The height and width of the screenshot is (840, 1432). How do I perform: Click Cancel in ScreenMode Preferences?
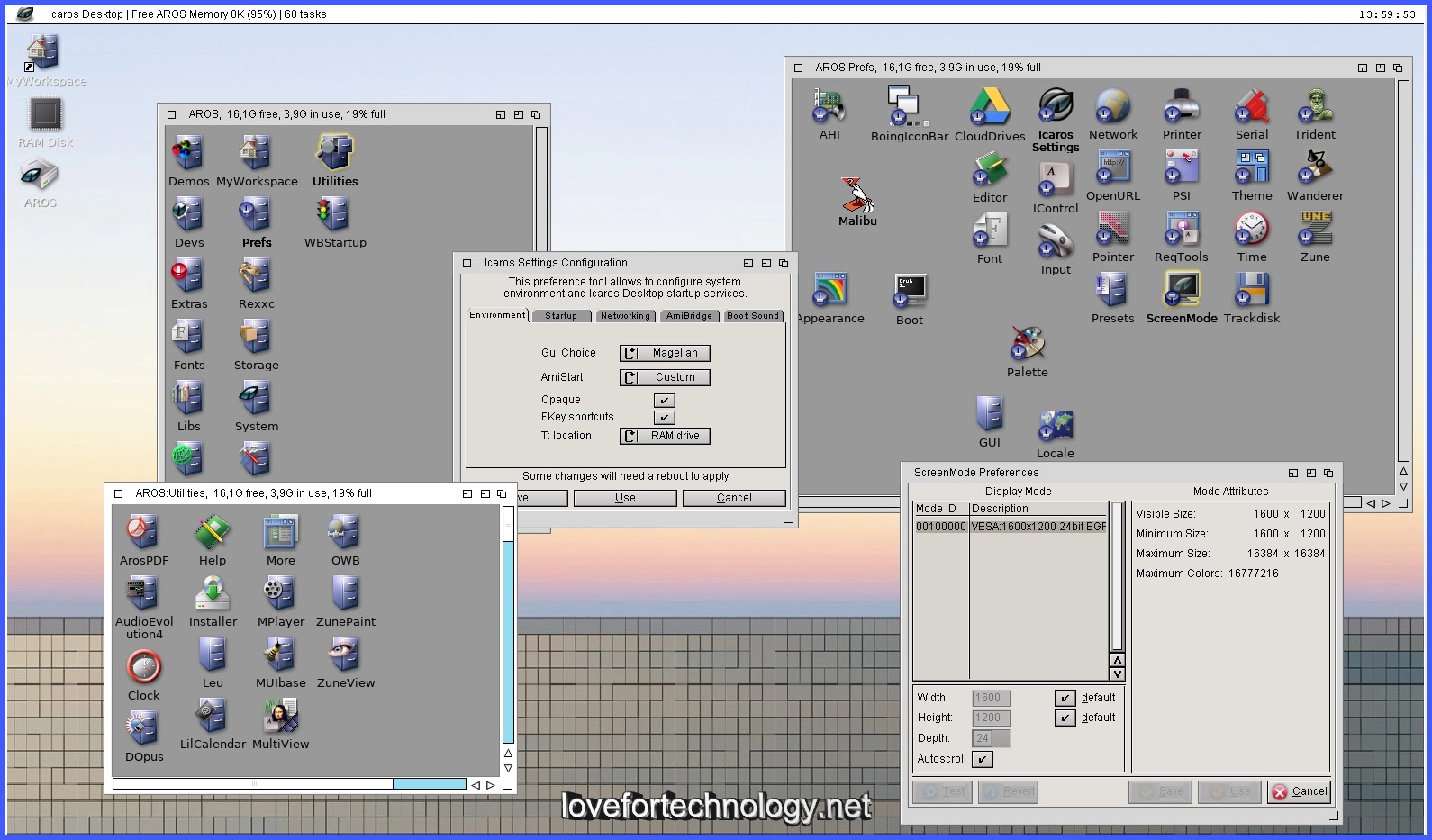(x=1299, y=792)
